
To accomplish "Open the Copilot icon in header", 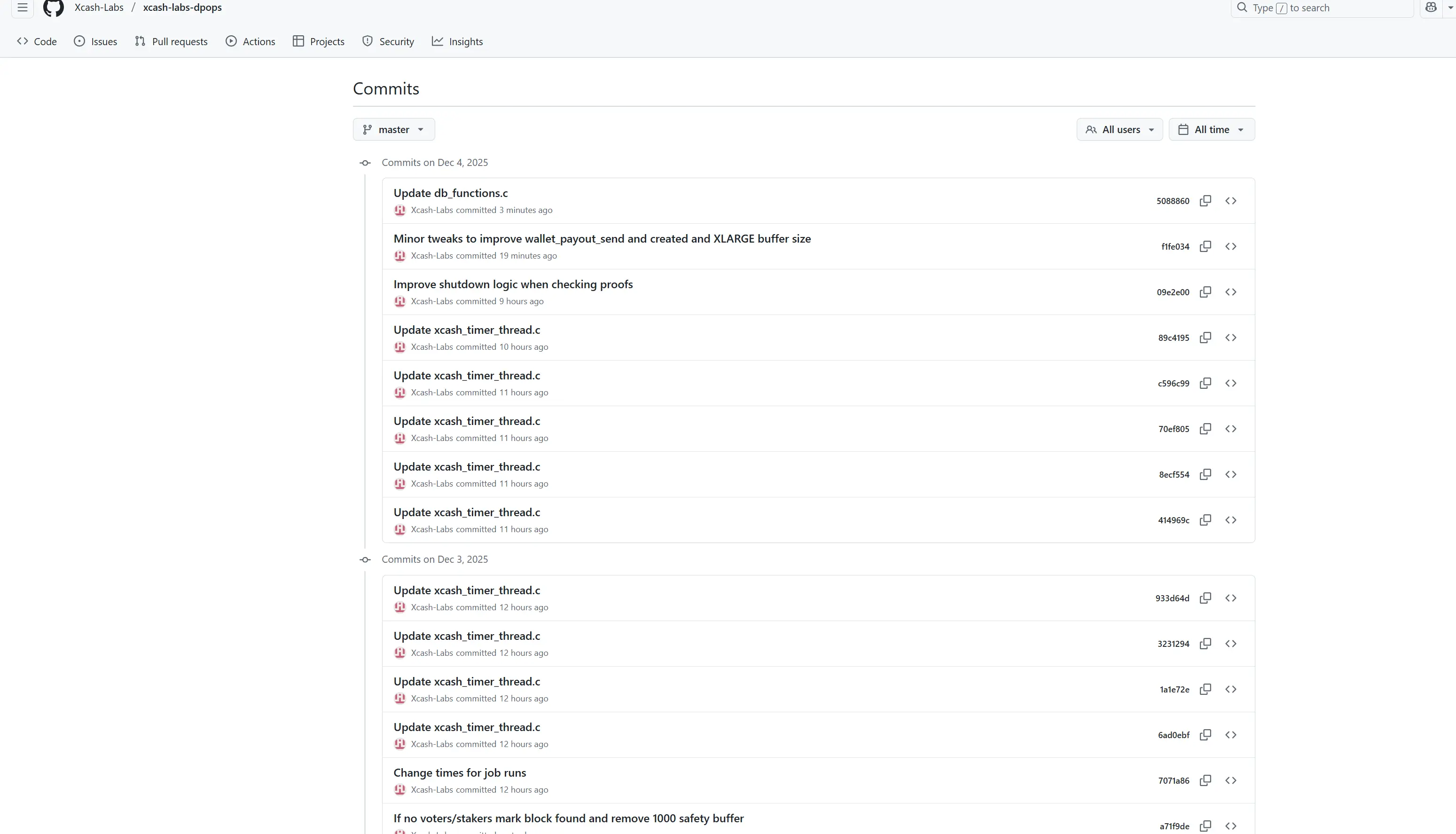I will click(1431, 8).
